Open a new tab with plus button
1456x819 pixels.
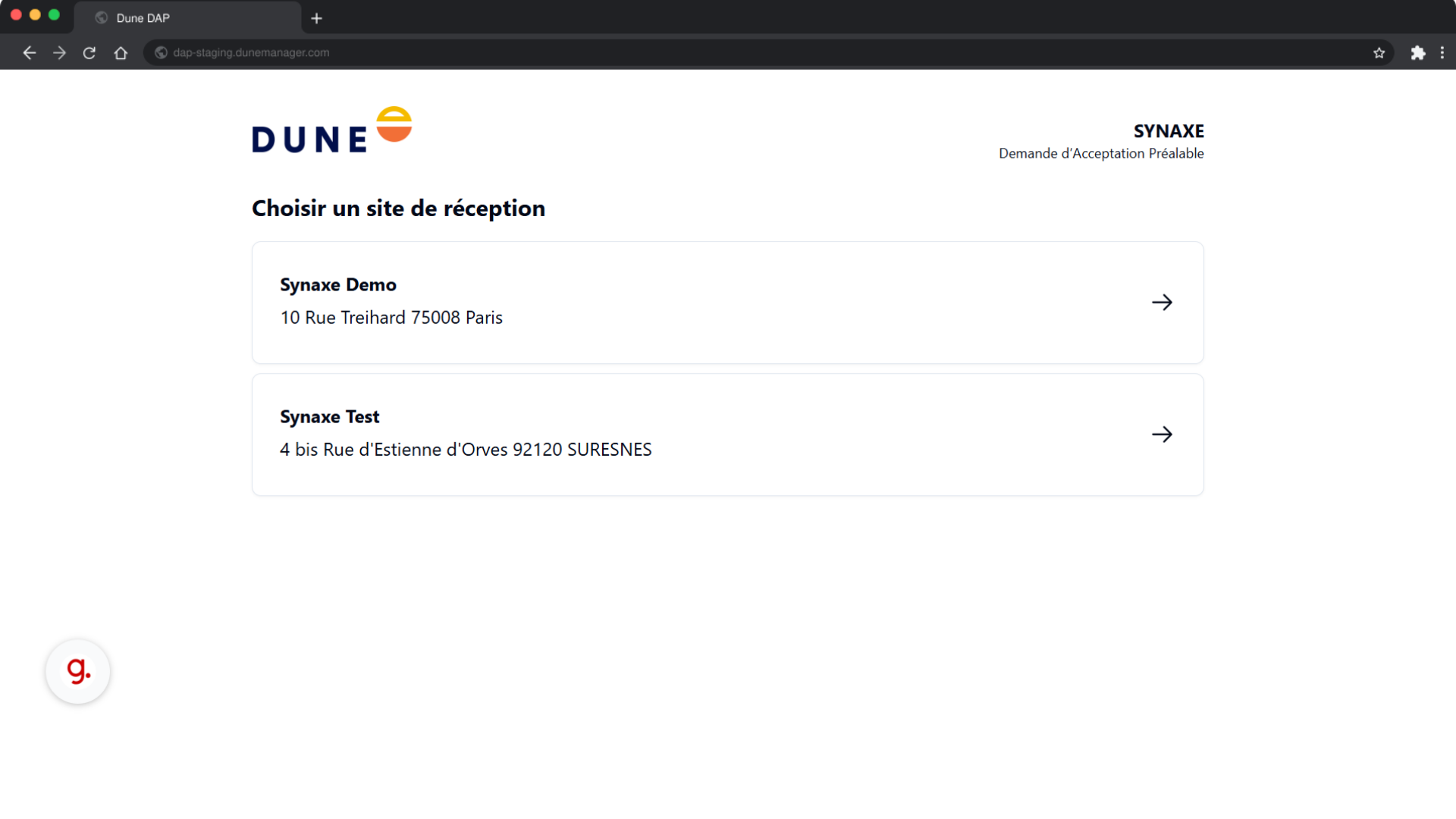(316, 18)
